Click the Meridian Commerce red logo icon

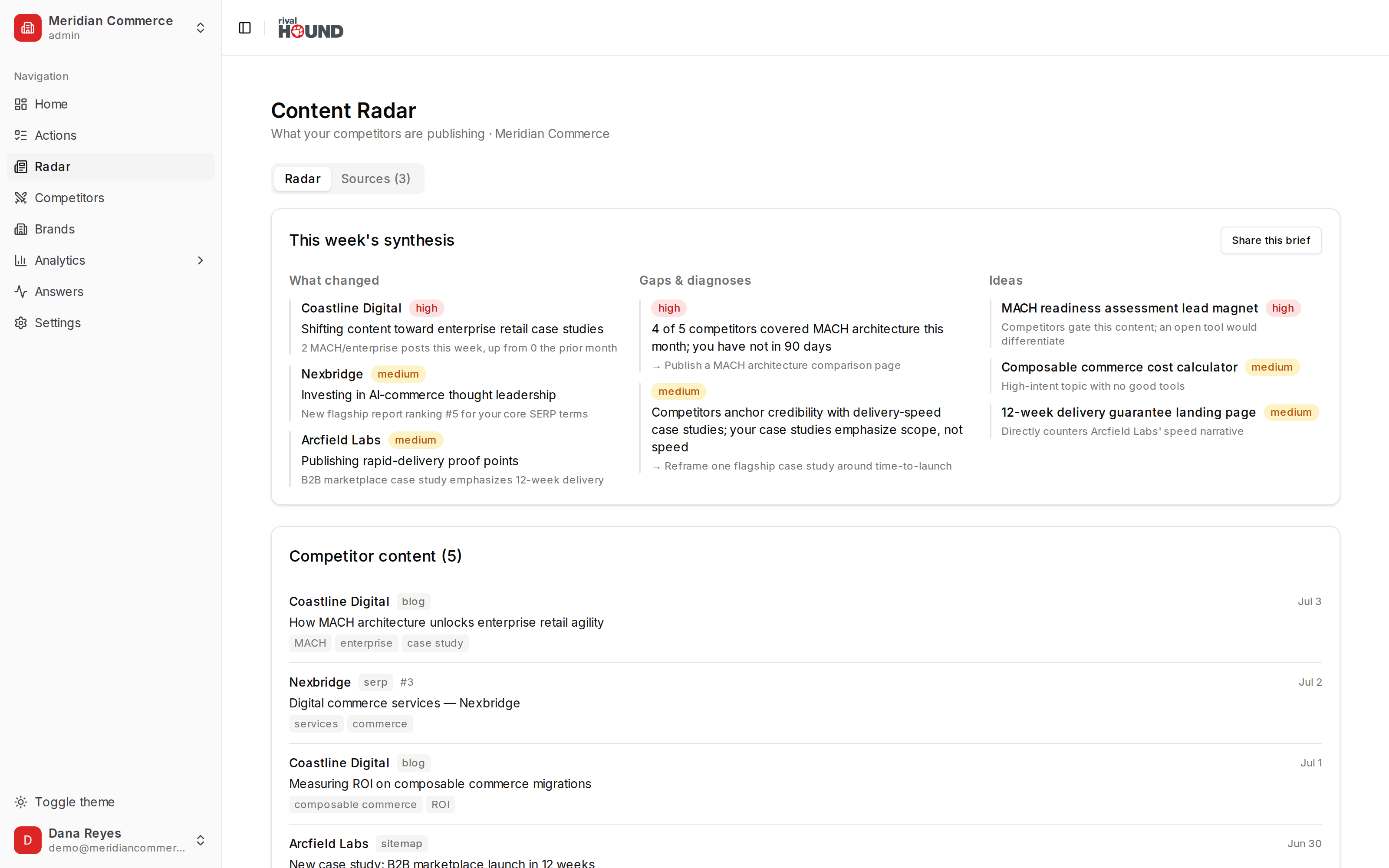click(27, 27)
